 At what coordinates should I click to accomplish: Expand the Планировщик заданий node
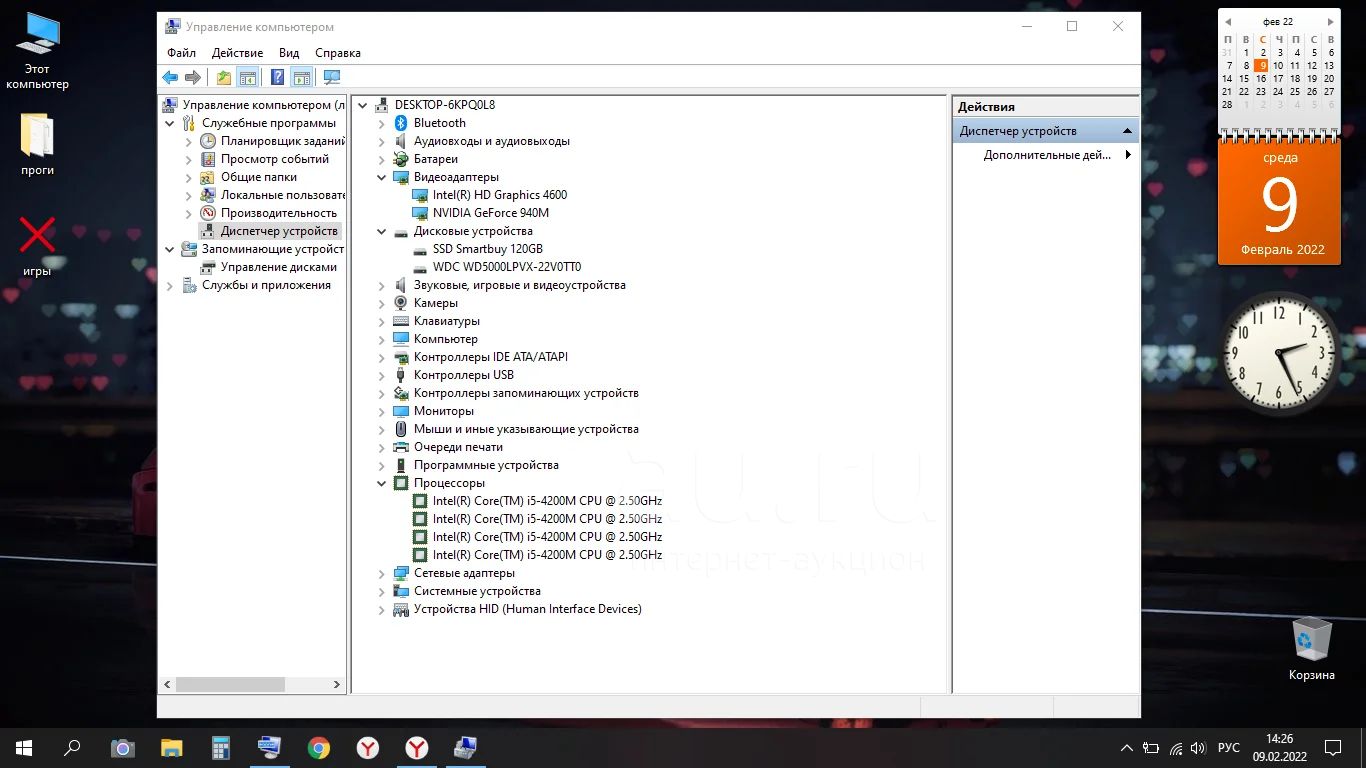[189, 141]
